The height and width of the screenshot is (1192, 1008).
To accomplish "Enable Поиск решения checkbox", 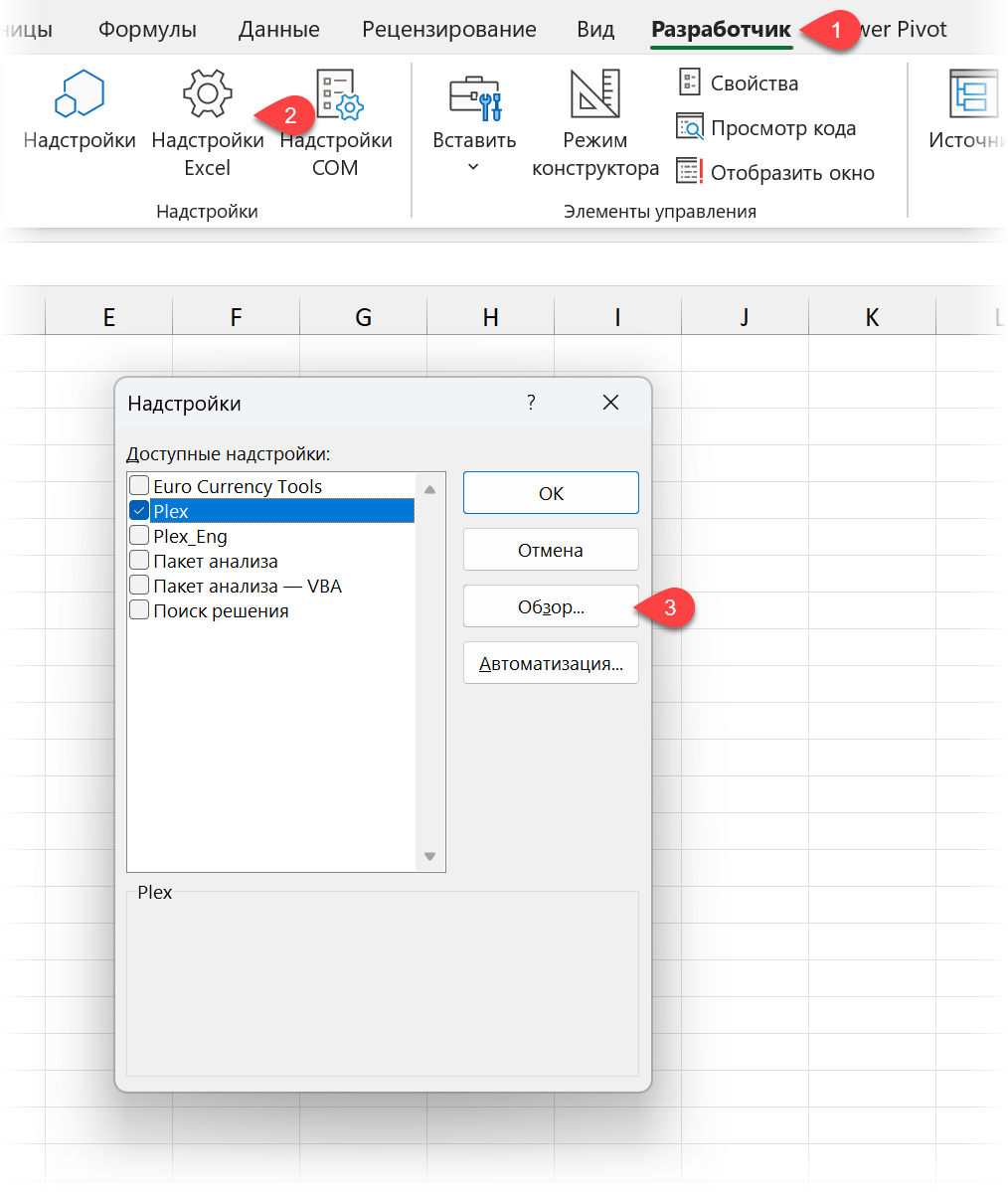I will 139,610.
